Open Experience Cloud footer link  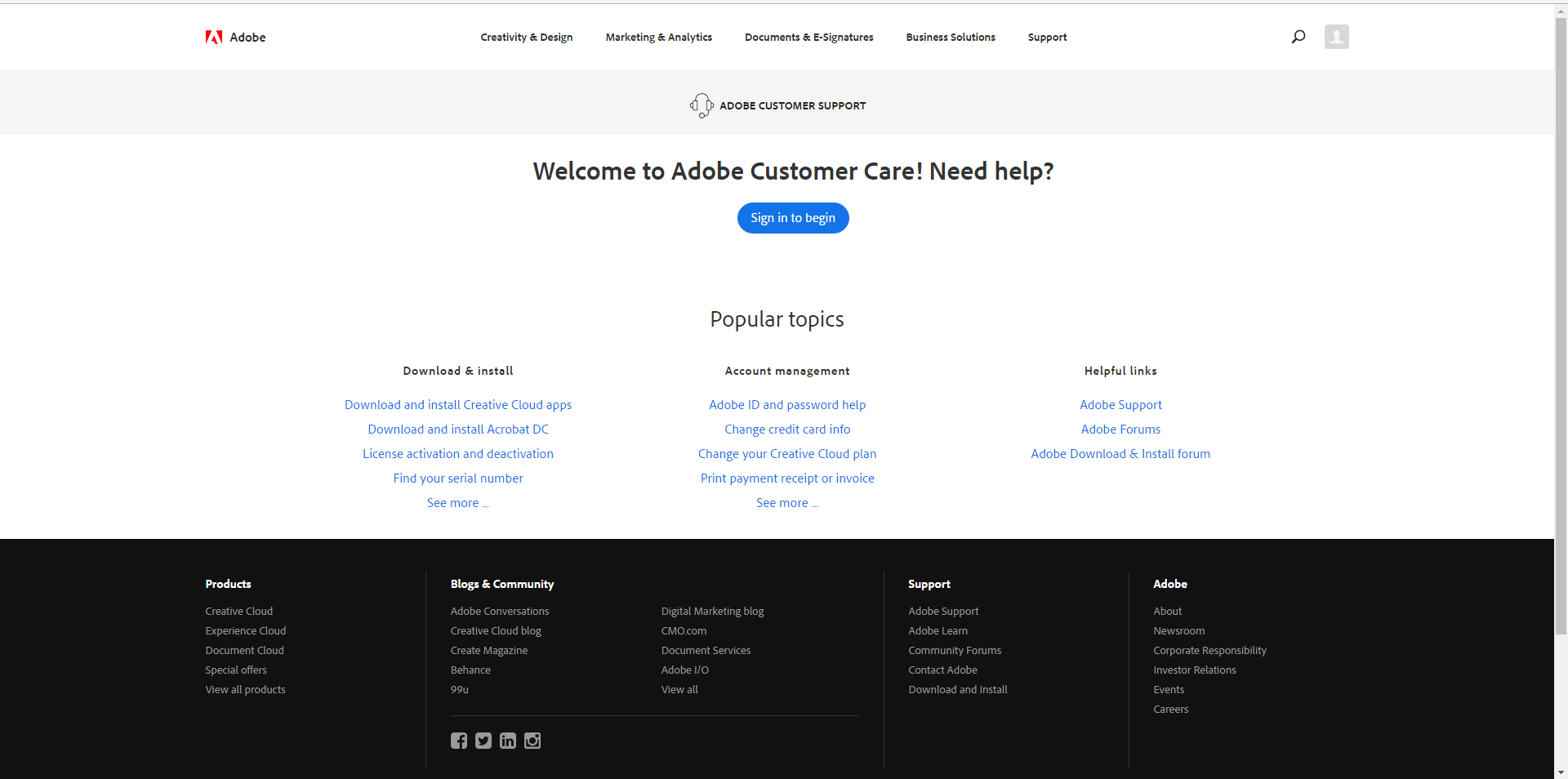pos(246,630)
